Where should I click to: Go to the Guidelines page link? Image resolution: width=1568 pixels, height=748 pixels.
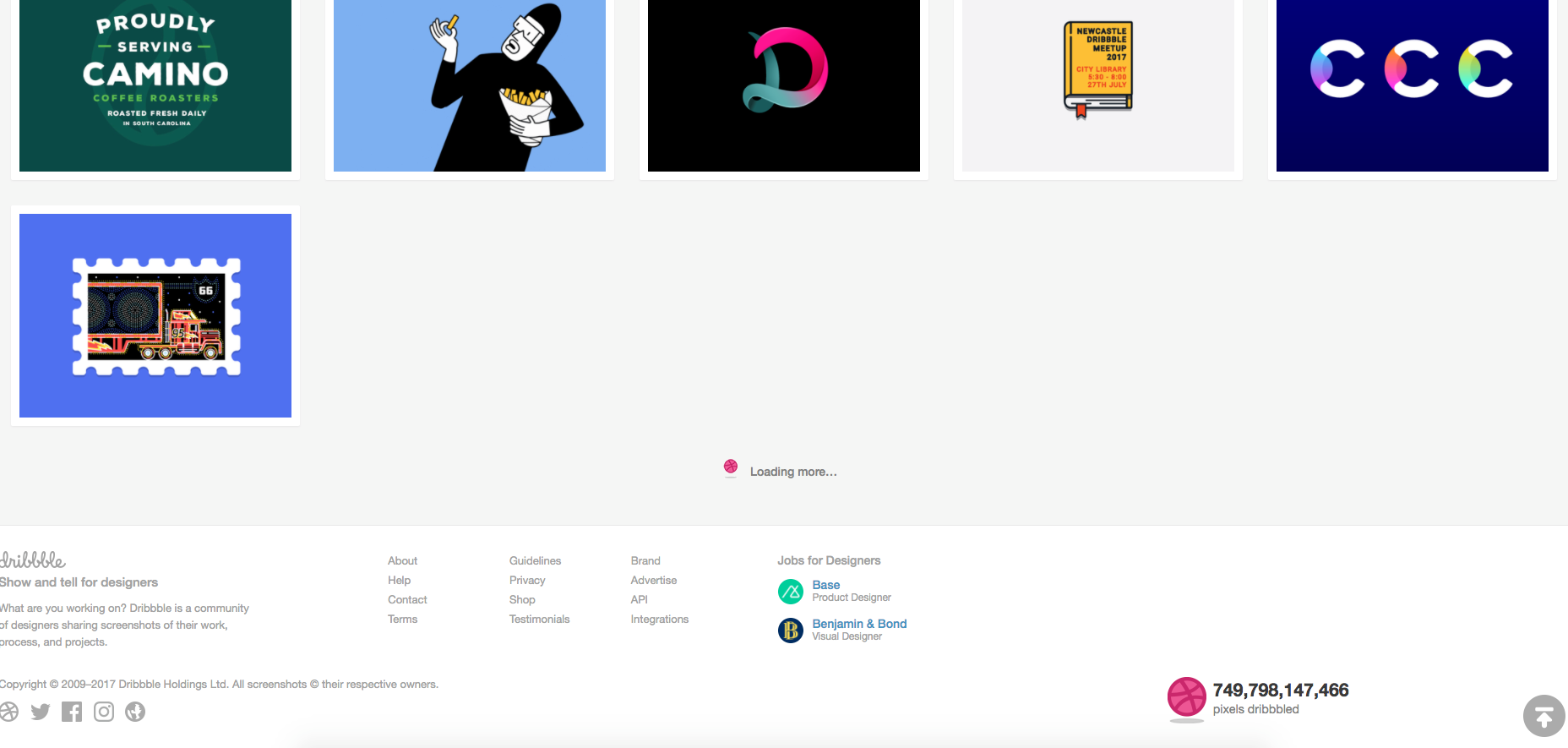click(x=535, y=561)
